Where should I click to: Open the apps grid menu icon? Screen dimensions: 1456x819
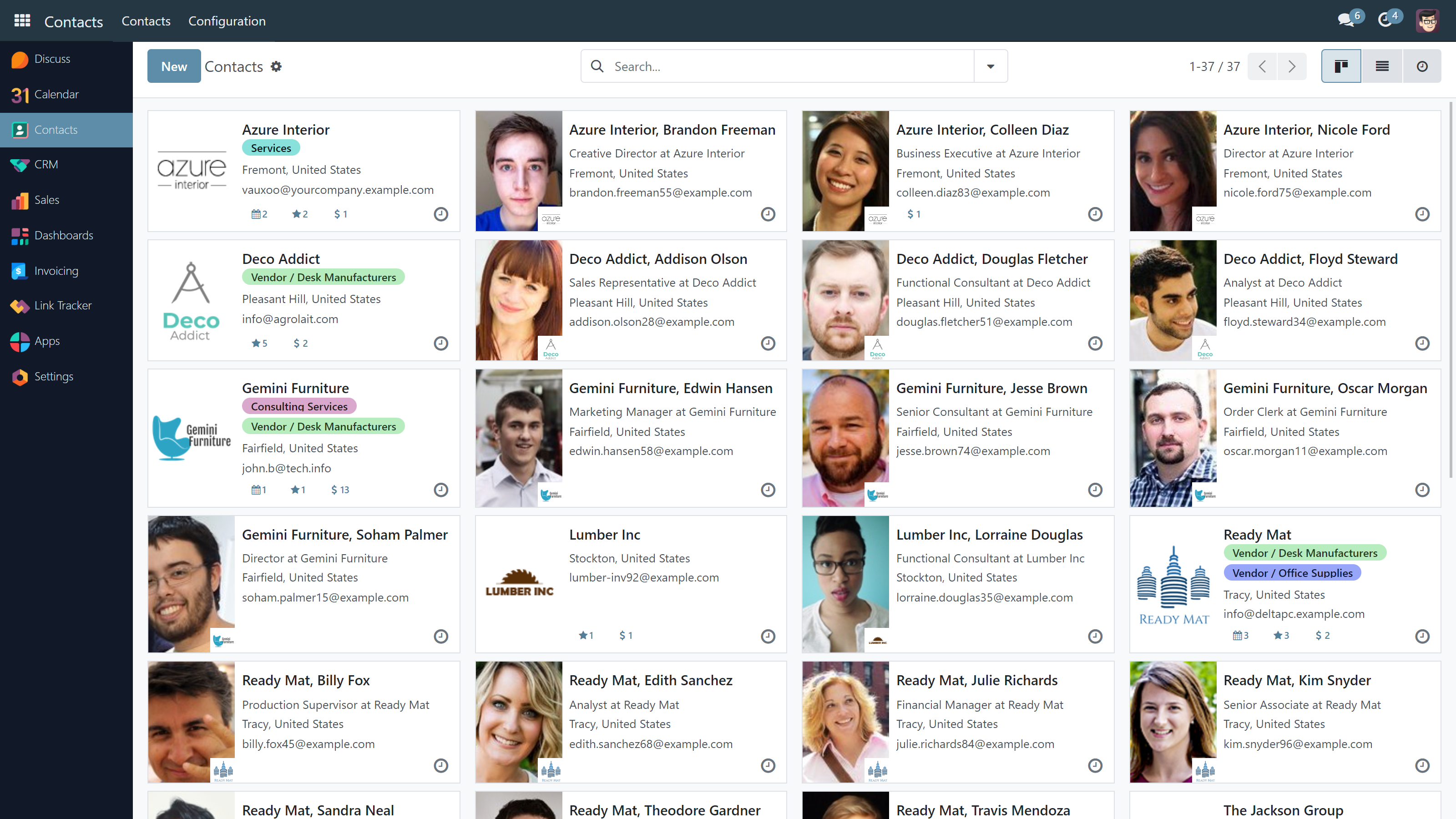coord(22,21)
